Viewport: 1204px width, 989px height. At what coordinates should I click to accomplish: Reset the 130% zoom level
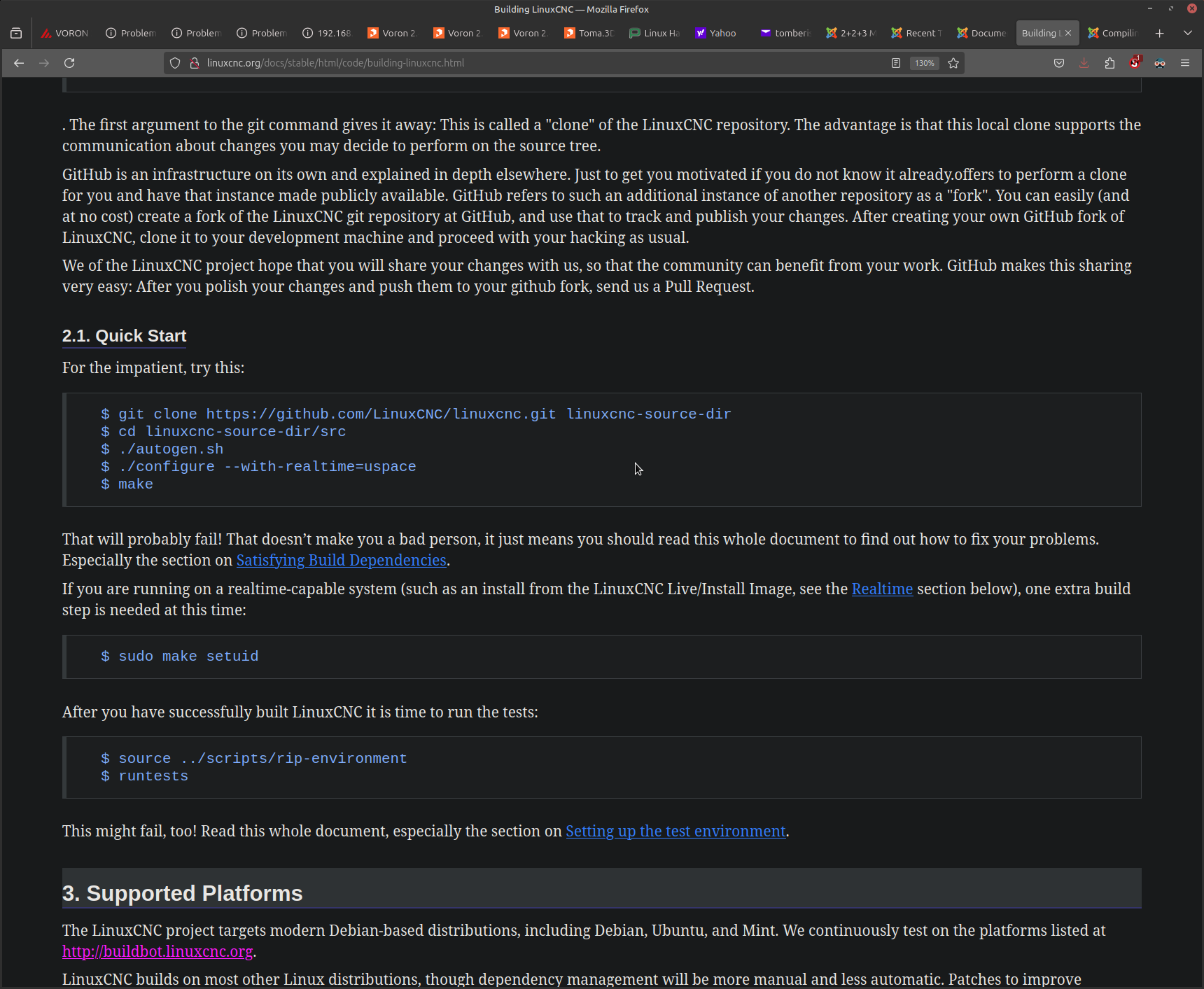(924, 63)
